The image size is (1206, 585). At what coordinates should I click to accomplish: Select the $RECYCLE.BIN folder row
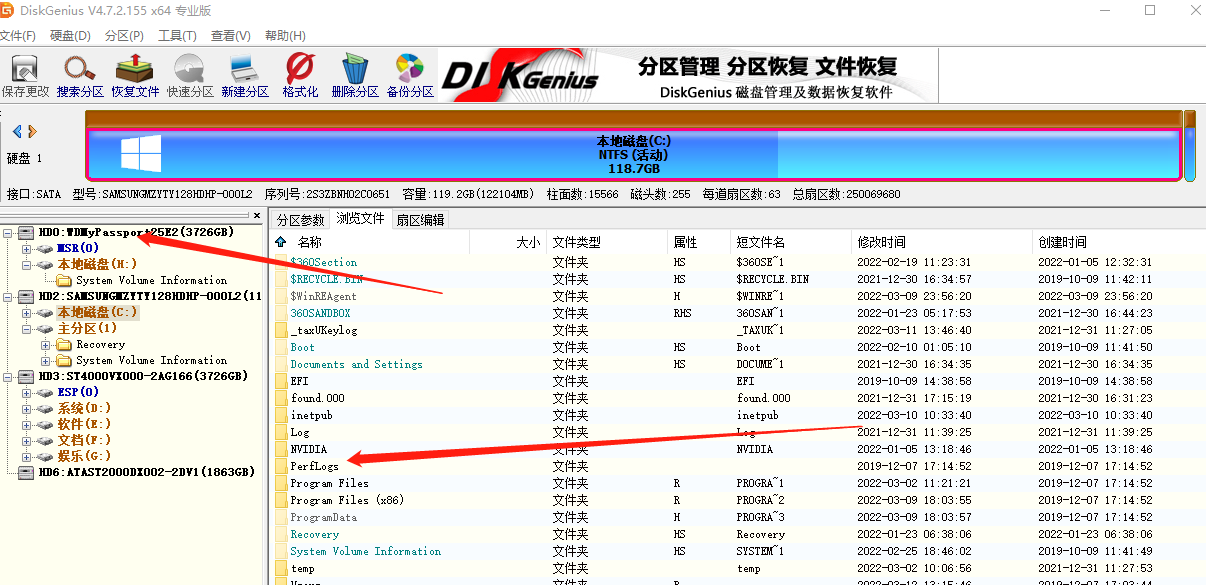(740, 279)
